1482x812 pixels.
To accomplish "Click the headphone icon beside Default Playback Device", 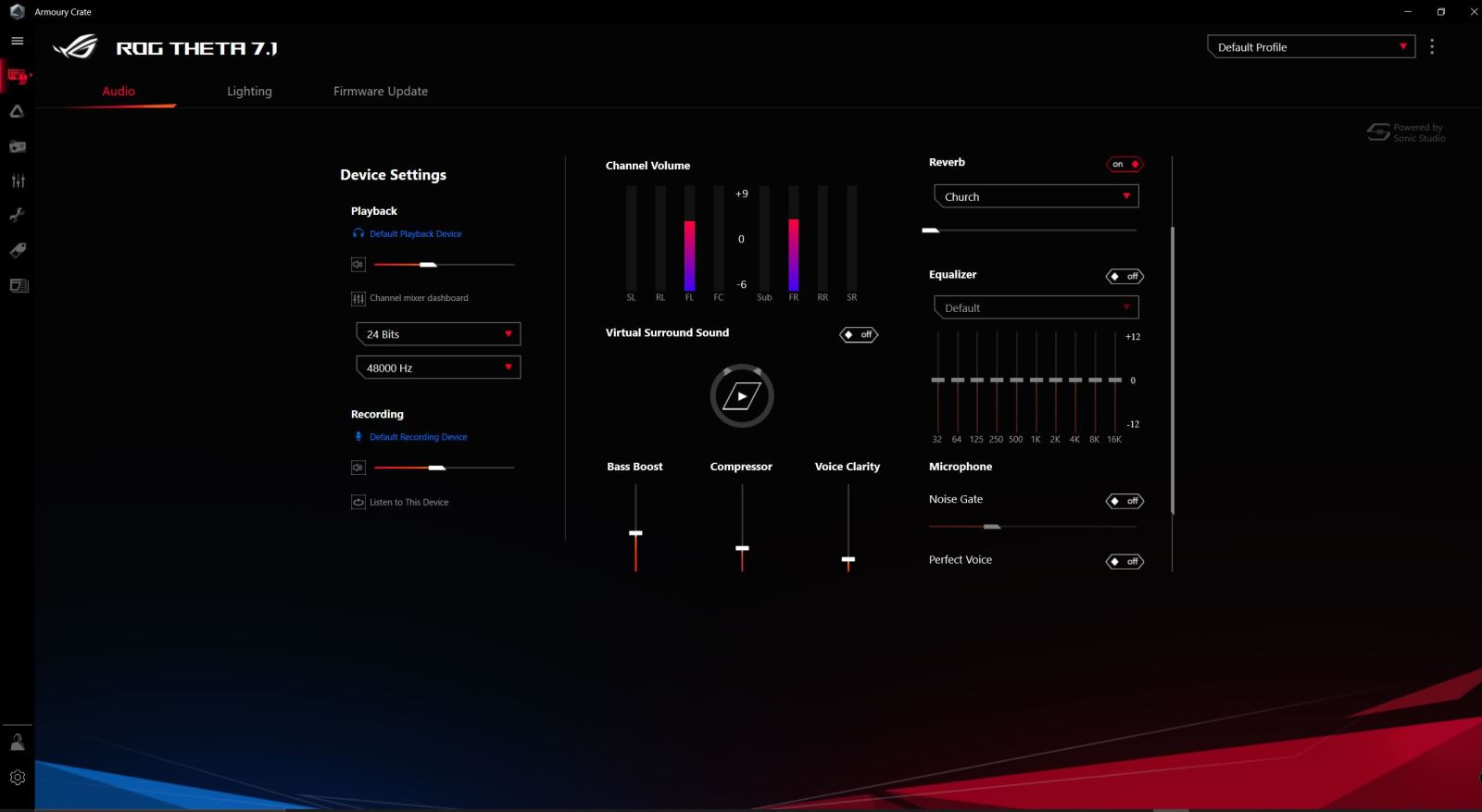I will click(x=358, y=233).
